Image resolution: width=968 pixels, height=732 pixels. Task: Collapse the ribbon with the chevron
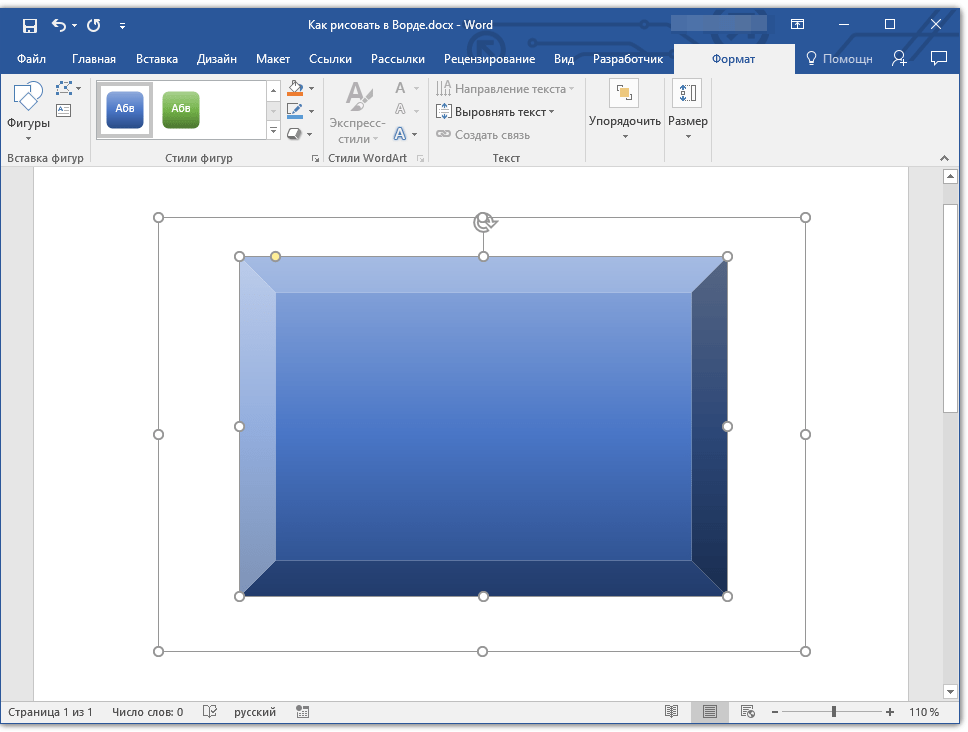point(942,158)
